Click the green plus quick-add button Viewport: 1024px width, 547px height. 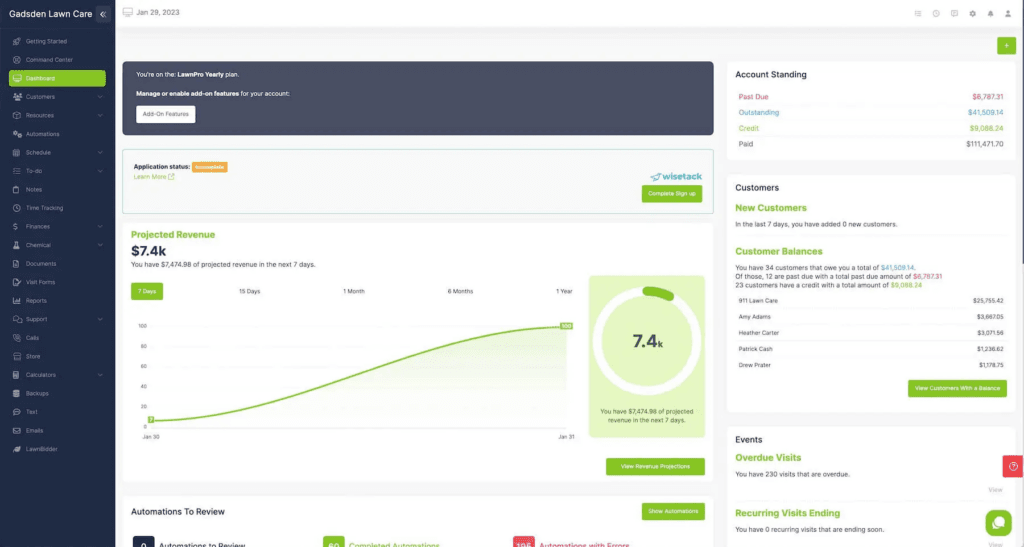click(1005, 45)
